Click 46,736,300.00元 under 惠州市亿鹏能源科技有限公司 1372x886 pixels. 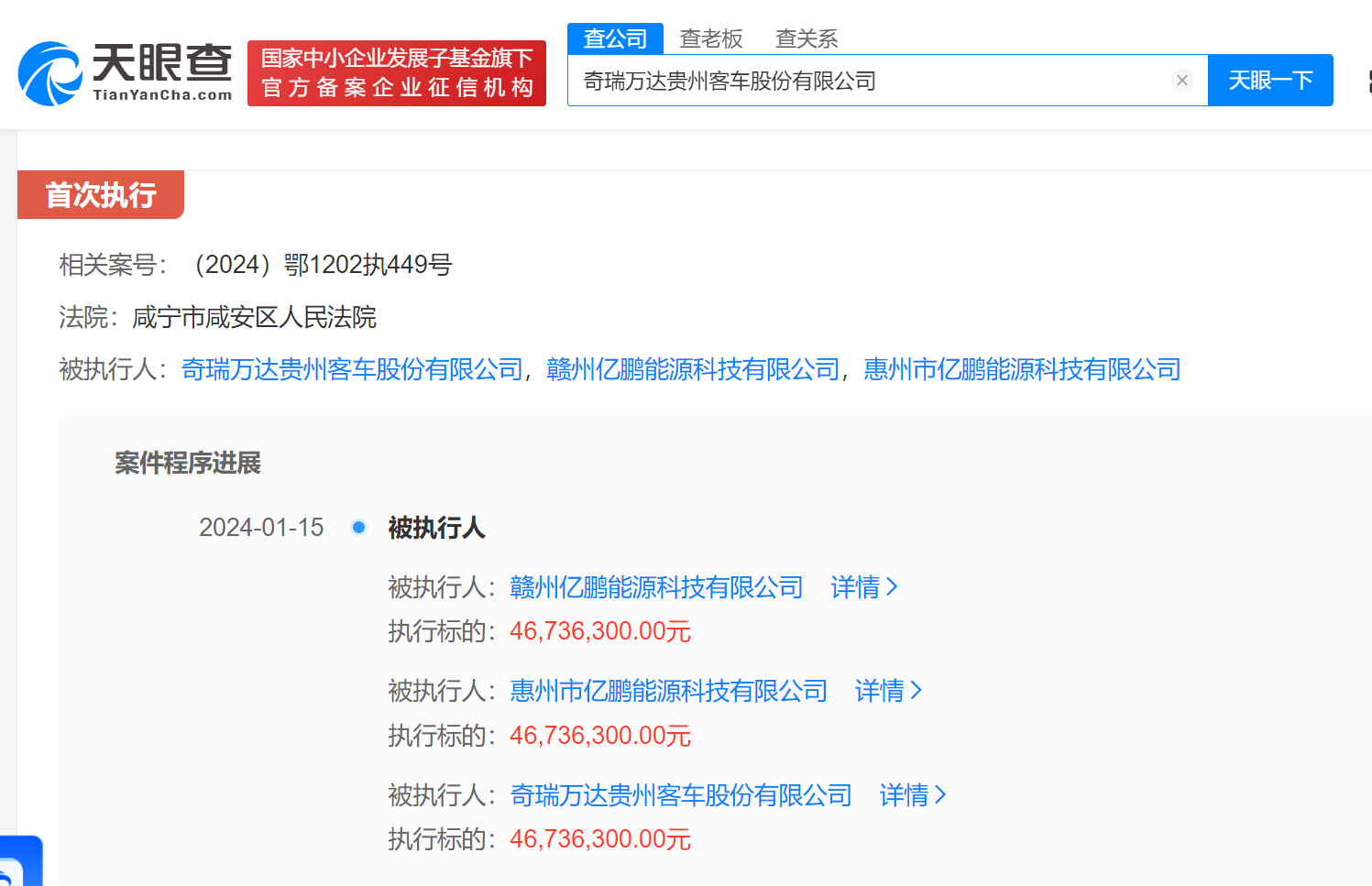click(x=600, y=736)
